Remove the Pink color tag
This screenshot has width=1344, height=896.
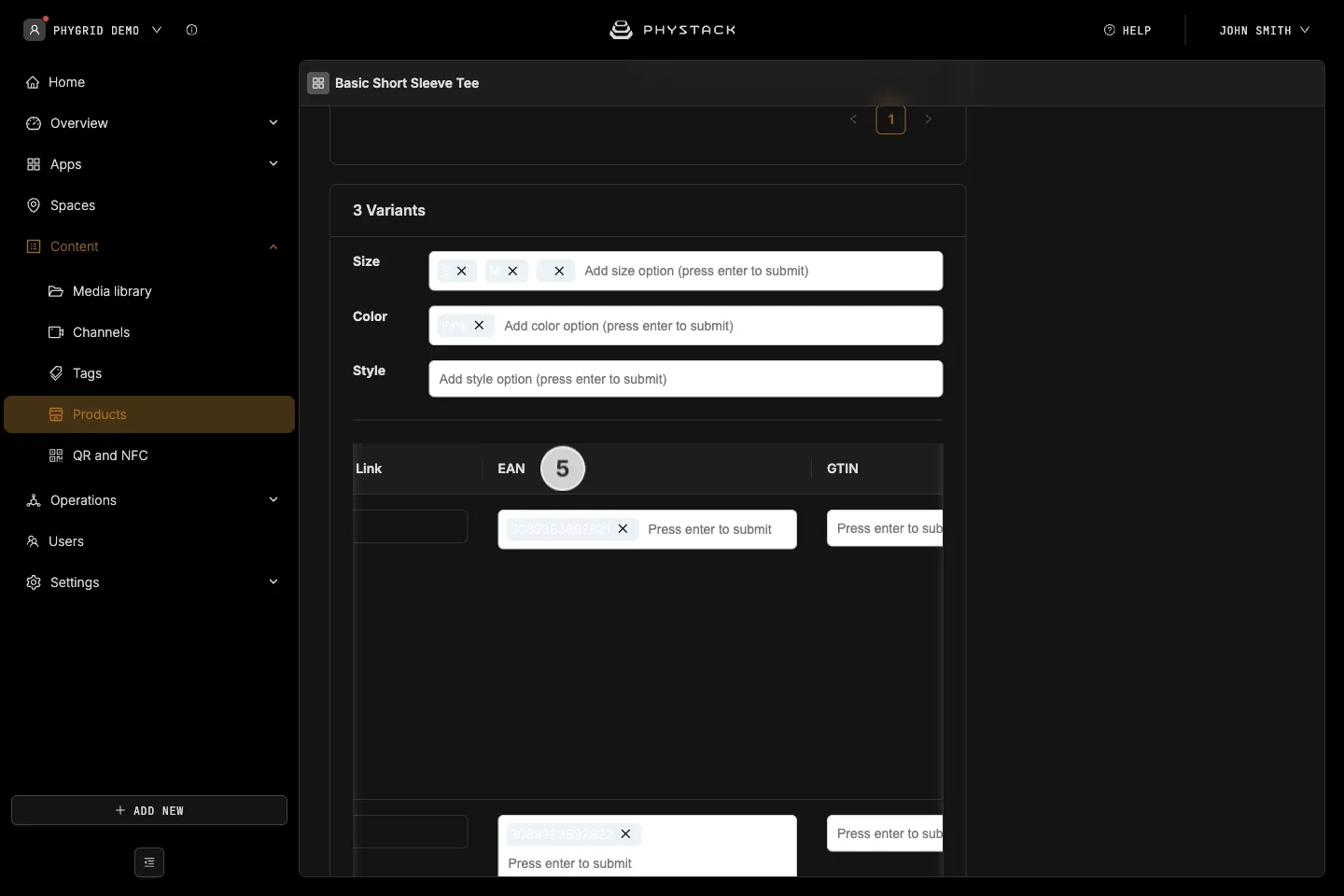[x=479, y=325]
